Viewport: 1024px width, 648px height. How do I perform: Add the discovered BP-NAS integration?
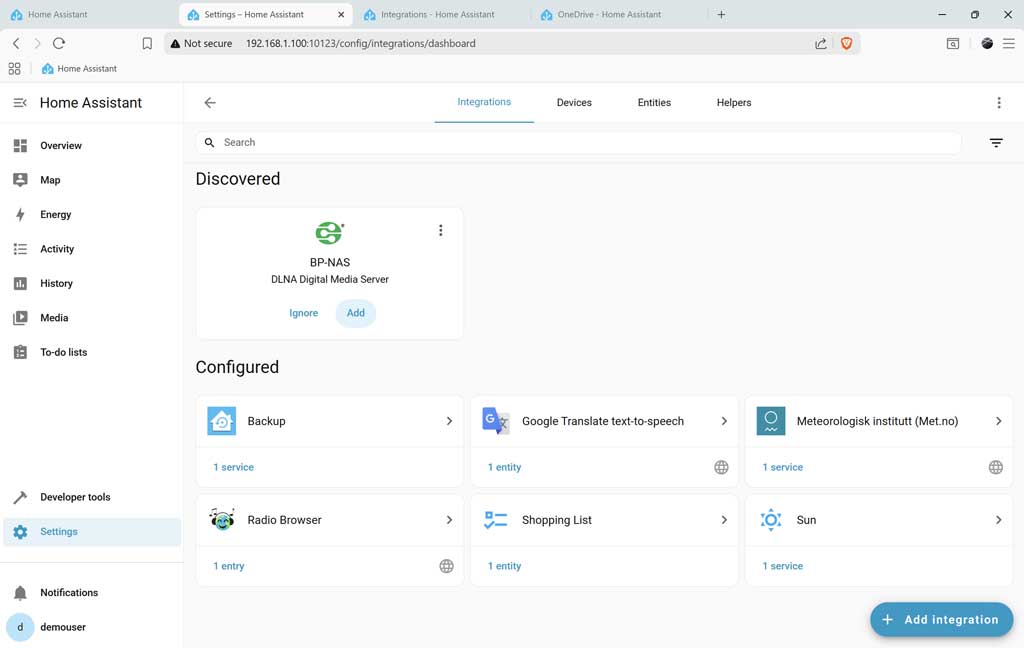[355, 313]
